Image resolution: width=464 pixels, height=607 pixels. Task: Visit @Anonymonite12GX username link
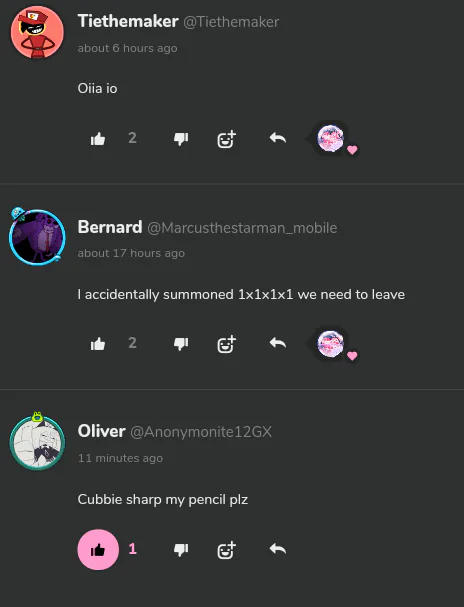201,432
